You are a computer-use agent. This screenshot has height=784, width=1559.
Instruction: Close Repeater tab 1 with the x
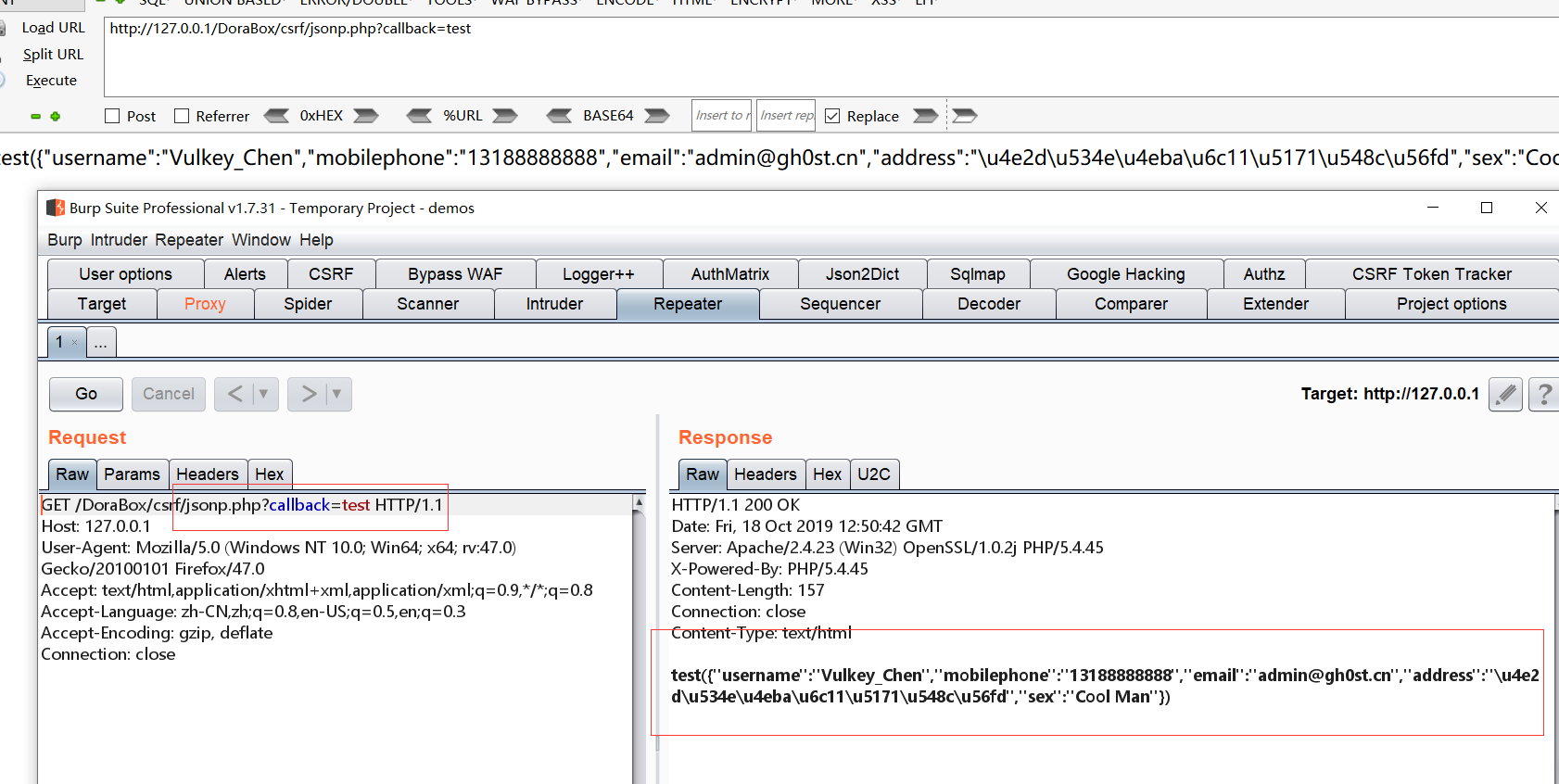[x=75, y=343]
